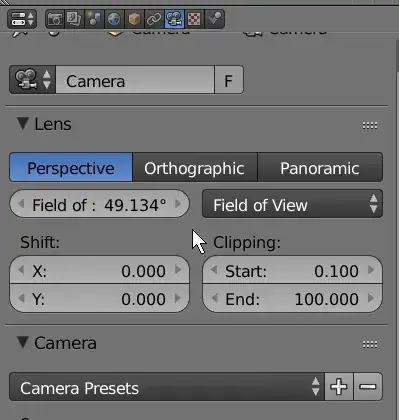Open the Camera Presets dropdown
This screenshot has height=420, width=399.
167,387
